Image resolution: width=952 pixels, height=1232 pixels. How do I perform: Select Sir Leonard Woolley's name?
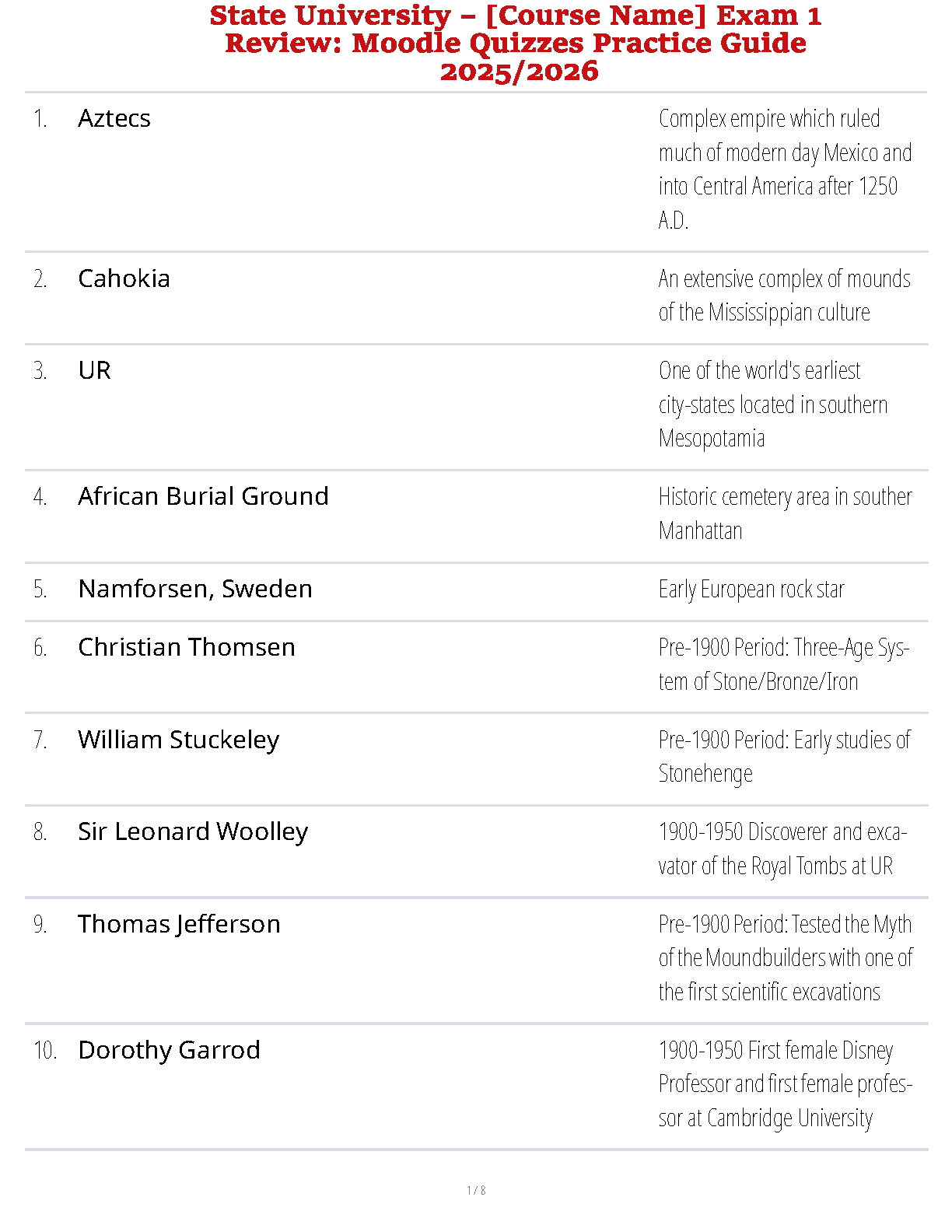pos(193,832)
